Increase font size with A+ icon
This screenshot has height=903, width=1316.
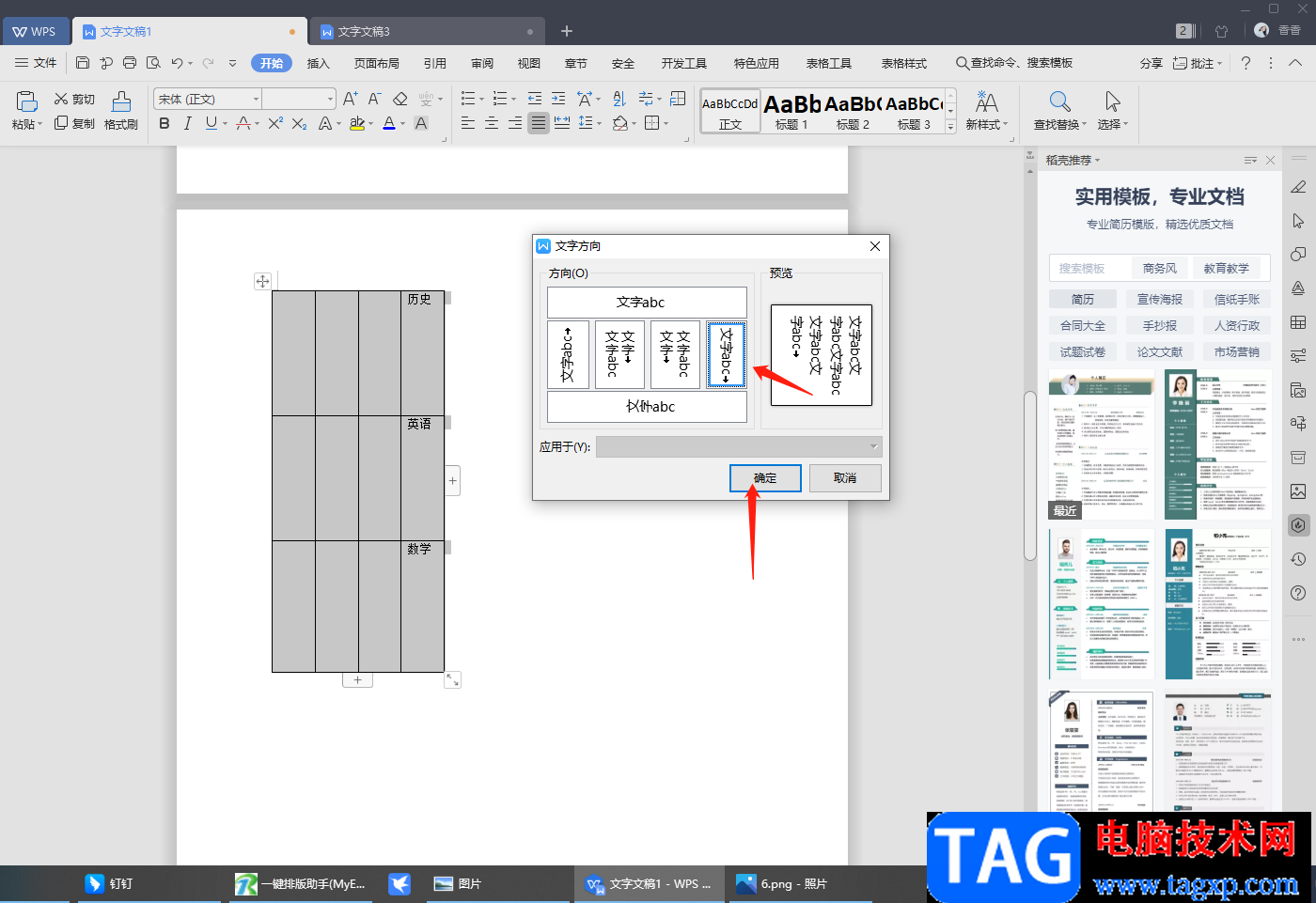click(x=350, y=99)
